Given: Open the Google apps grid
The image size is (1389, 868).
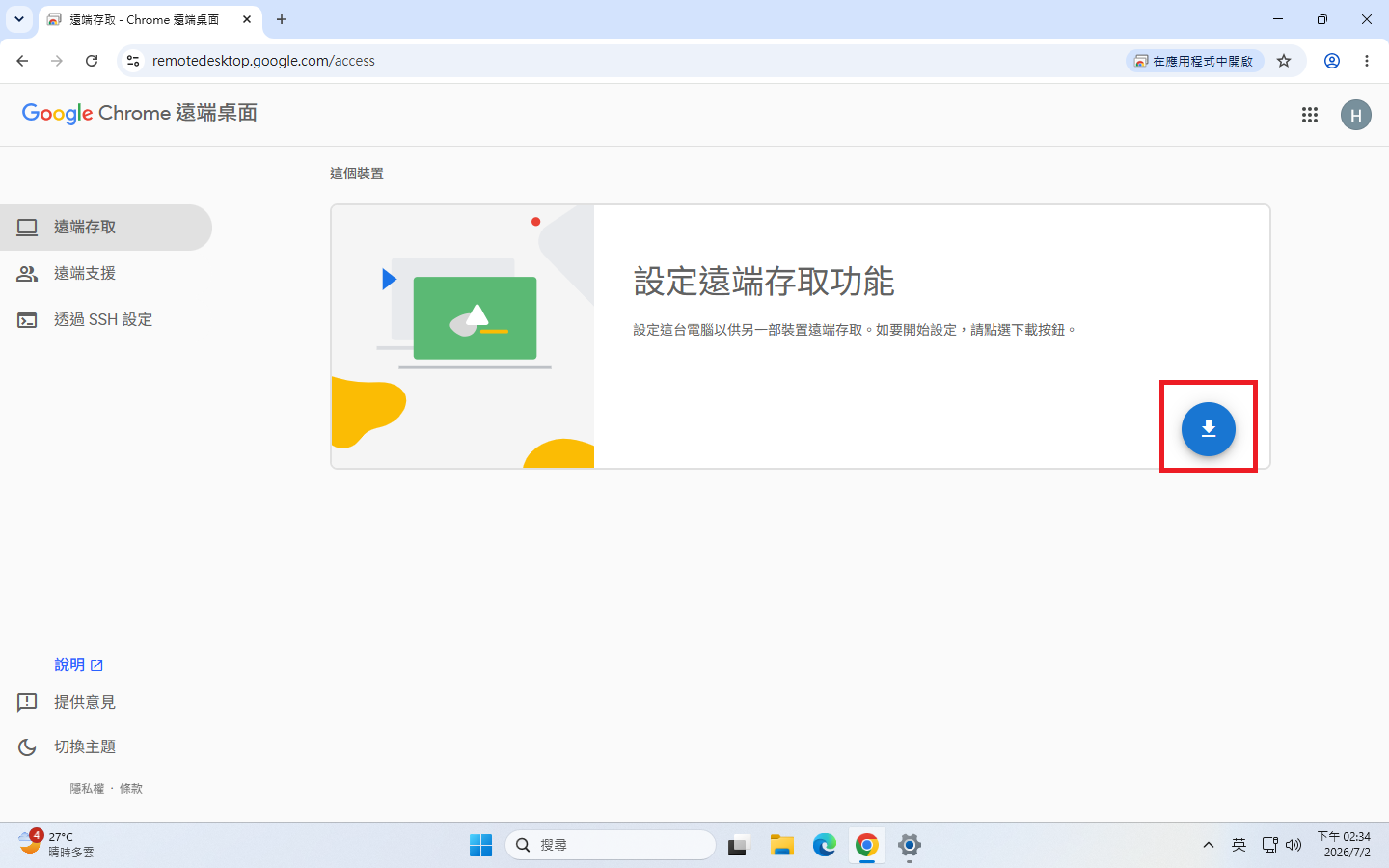Looking at the screenshot, I should point(1309,115).
